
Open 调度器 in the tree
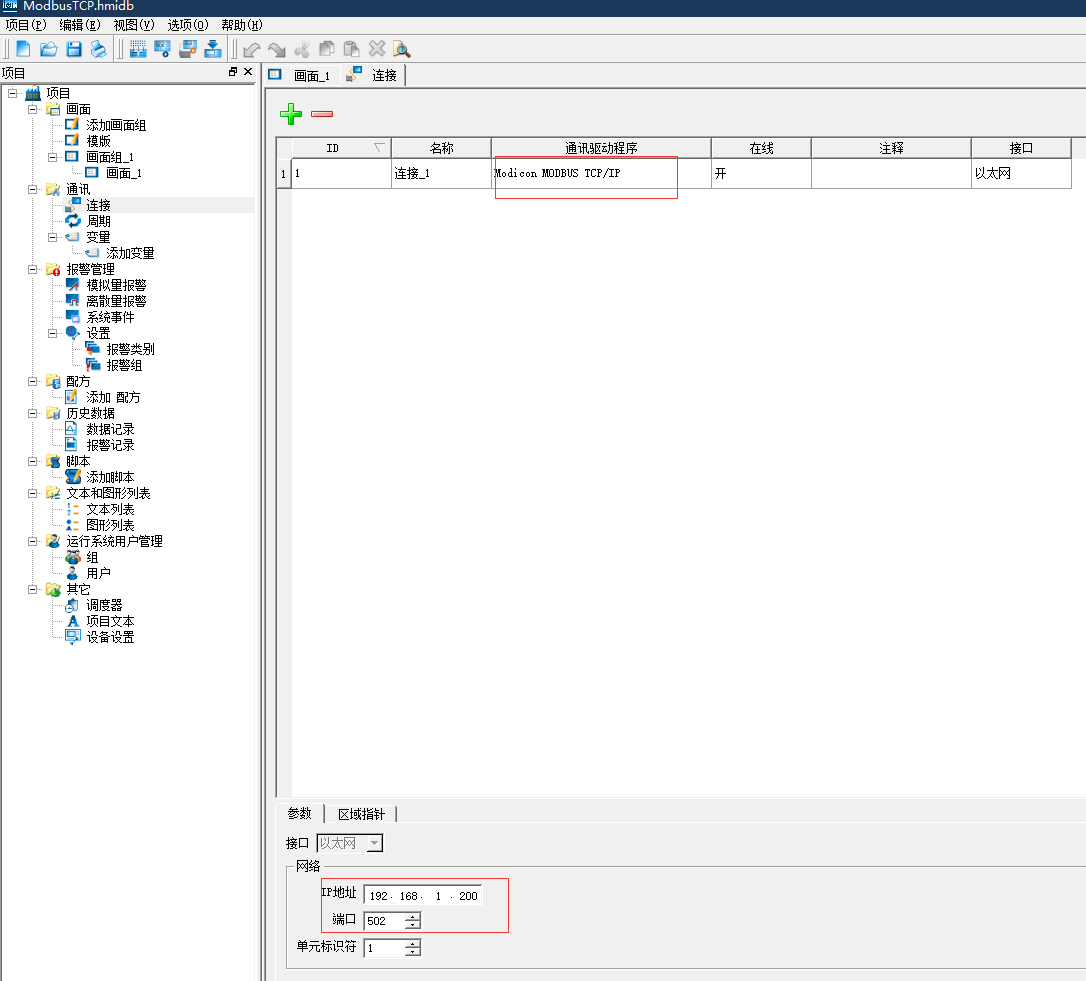click(104, 605)
